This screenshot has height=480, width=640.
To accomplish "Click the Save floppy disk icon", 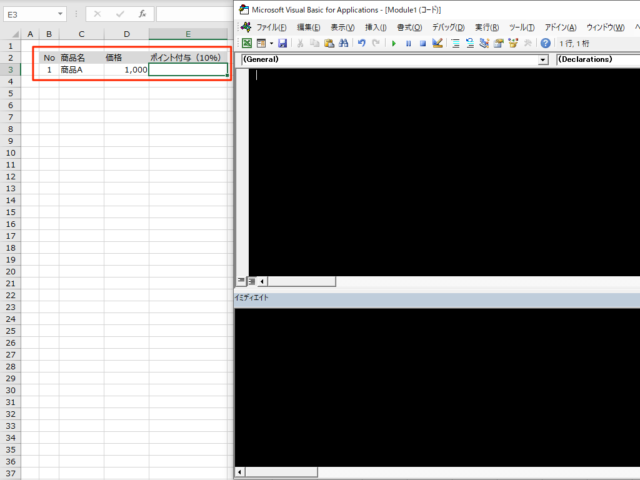I will point(283,43).
